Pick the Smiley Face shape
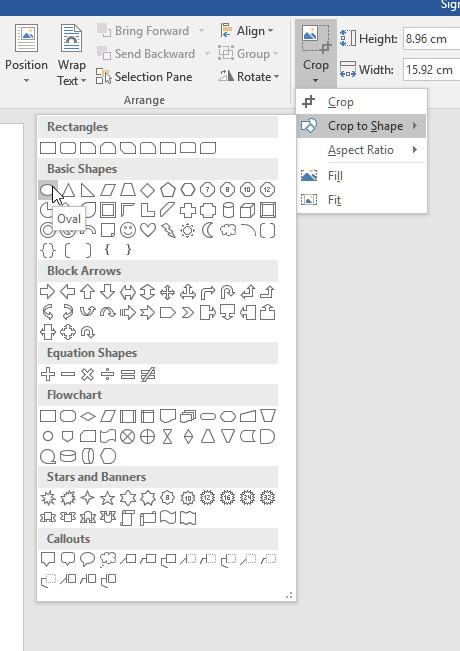 [128, 230]
